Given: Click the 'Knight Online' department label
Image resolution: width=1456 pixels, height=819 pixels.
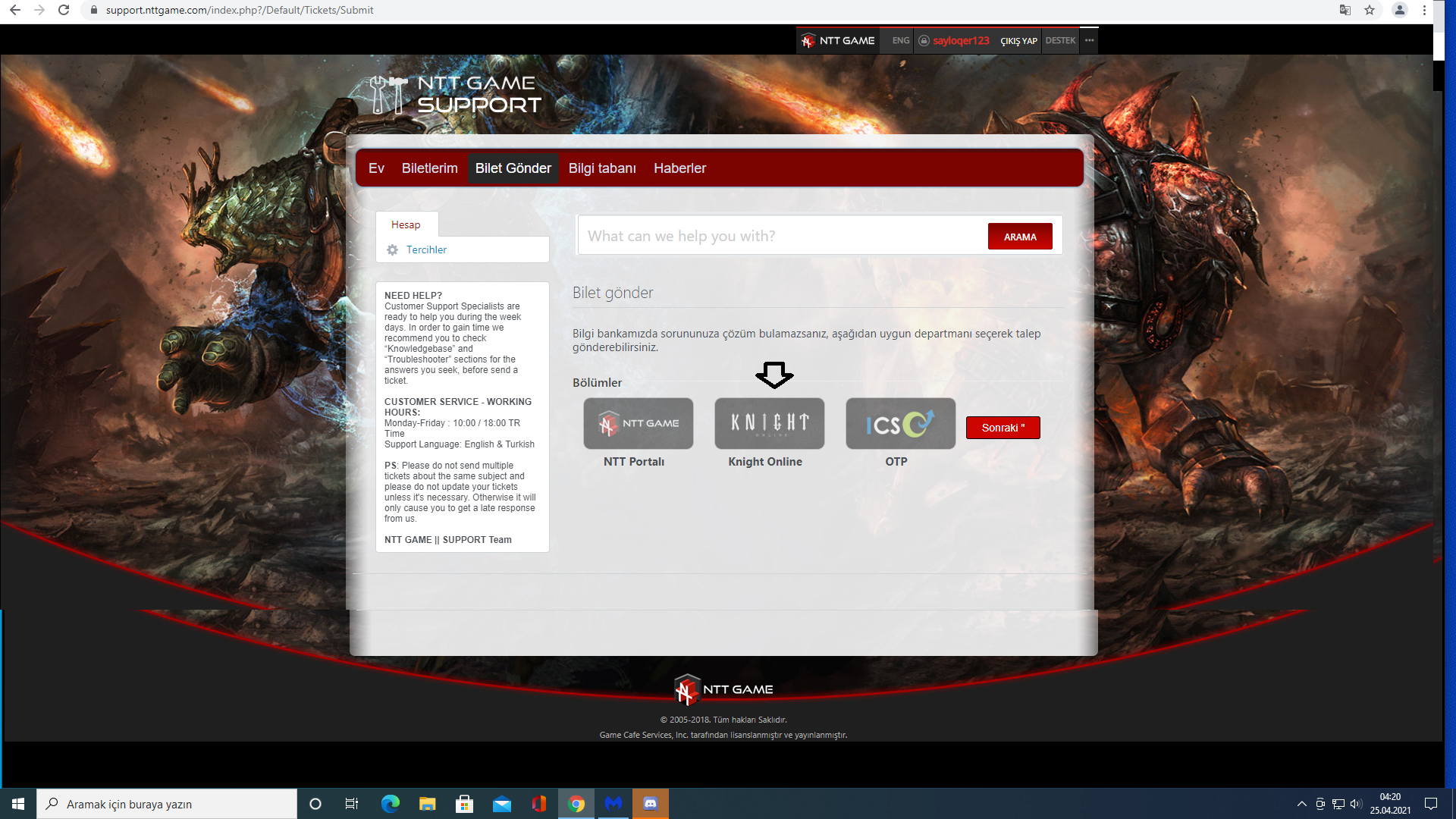Looking at the screenshot, I should pyautogui.click(x=765, y=462).
